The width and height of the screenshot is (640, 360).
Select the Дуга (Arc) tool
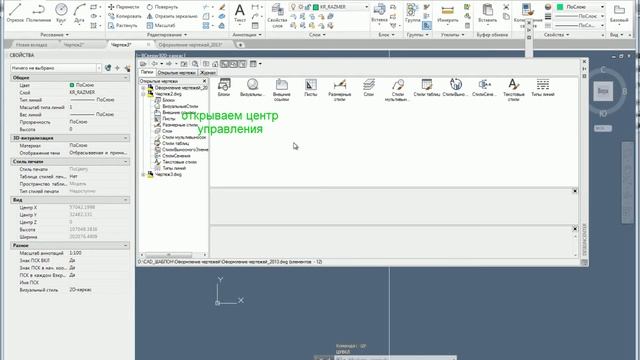(x=79, y=12)
